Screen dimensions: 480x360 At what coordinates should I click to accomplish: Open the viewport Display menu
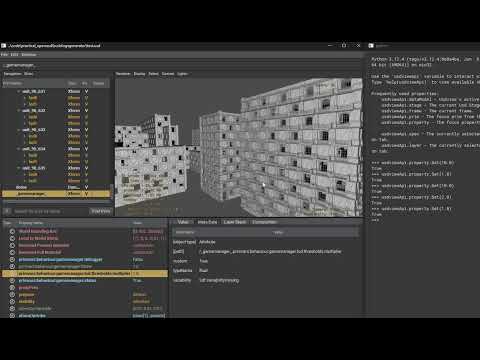pyautogui.click(x=139, y=74)
